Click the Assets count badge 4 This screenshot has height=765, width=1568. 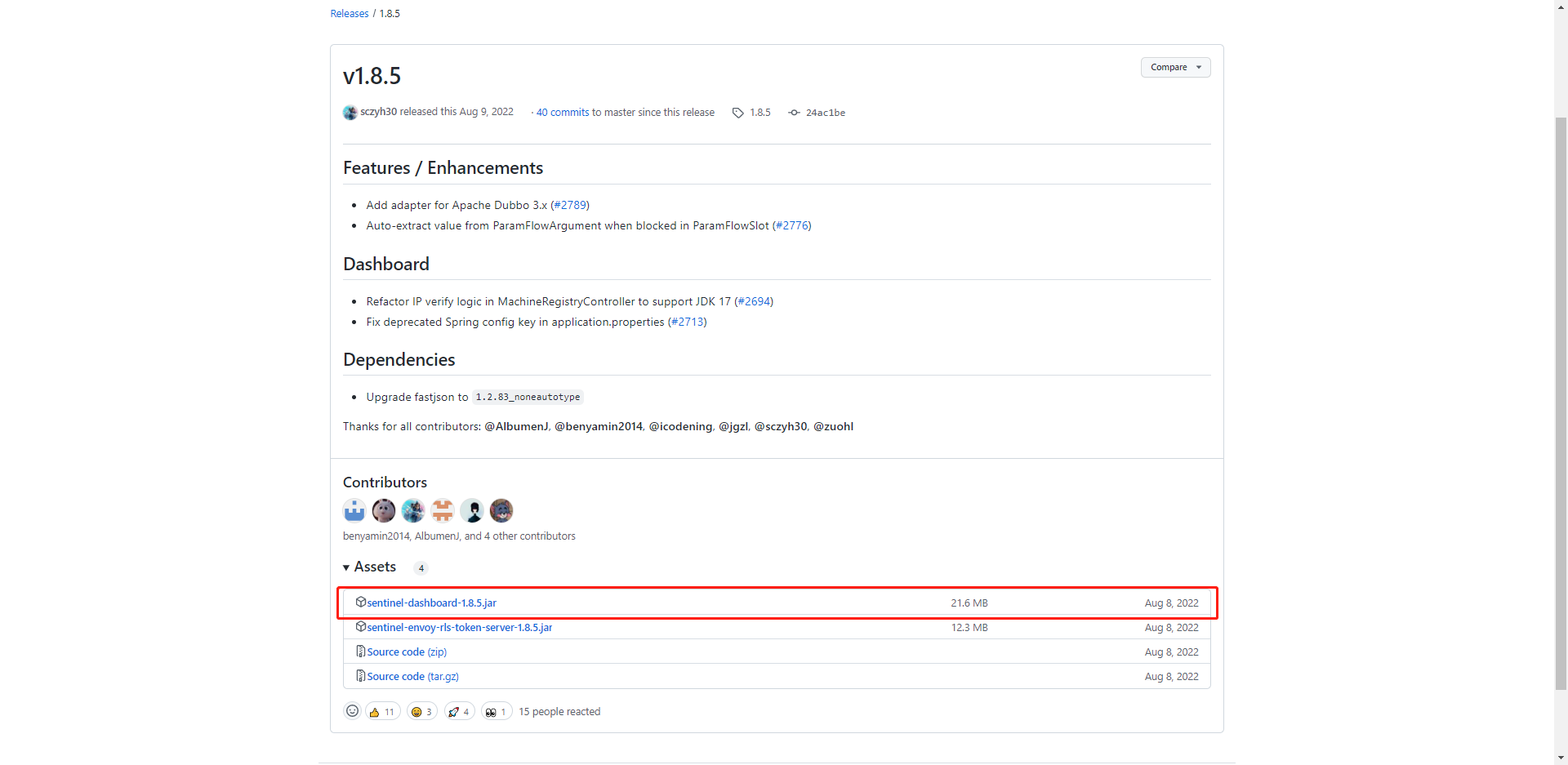pos(421,567)
